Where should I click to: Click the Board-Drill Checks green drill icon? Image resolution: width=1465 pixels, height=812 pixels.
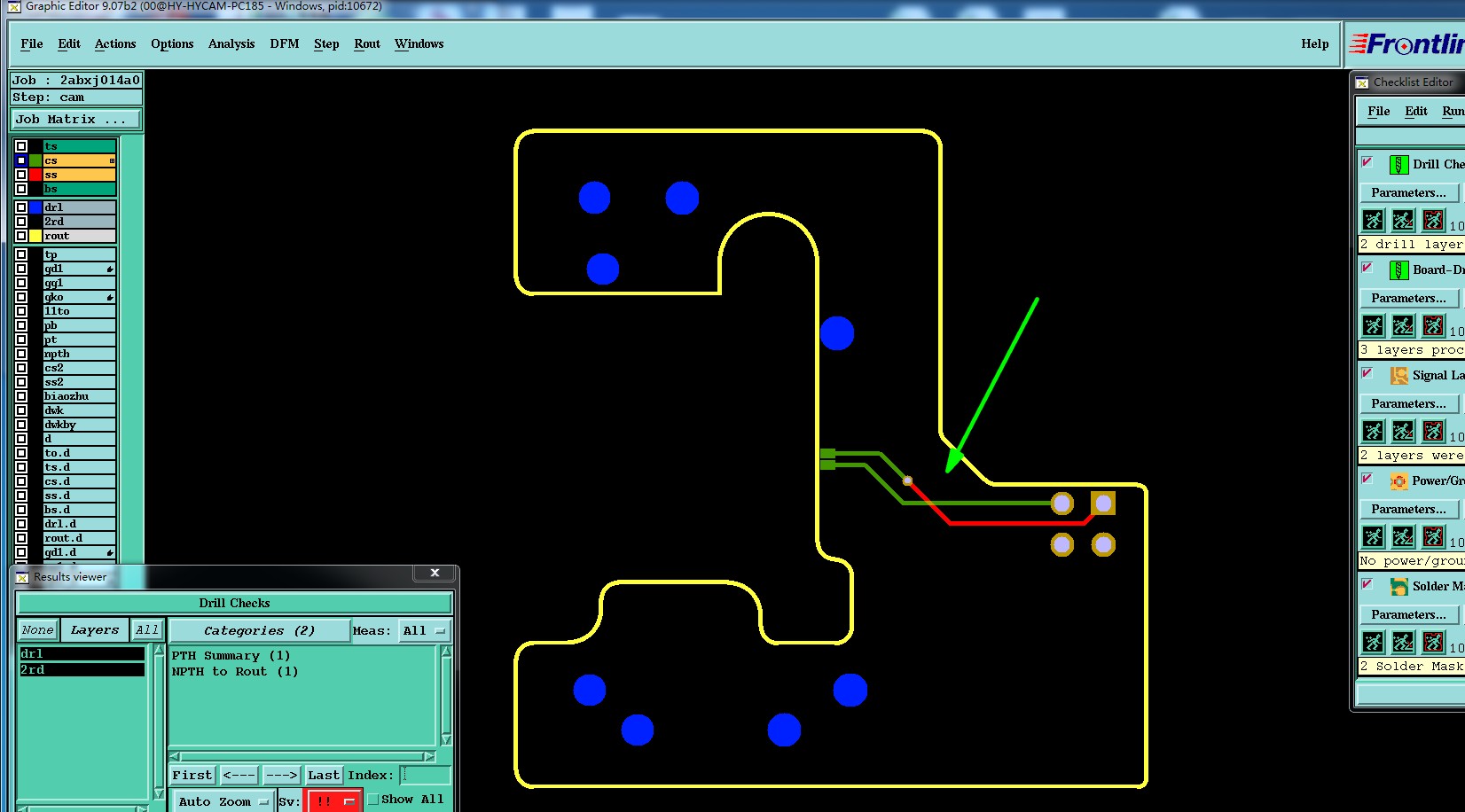pyautogui.click(x=1398, y=270)
